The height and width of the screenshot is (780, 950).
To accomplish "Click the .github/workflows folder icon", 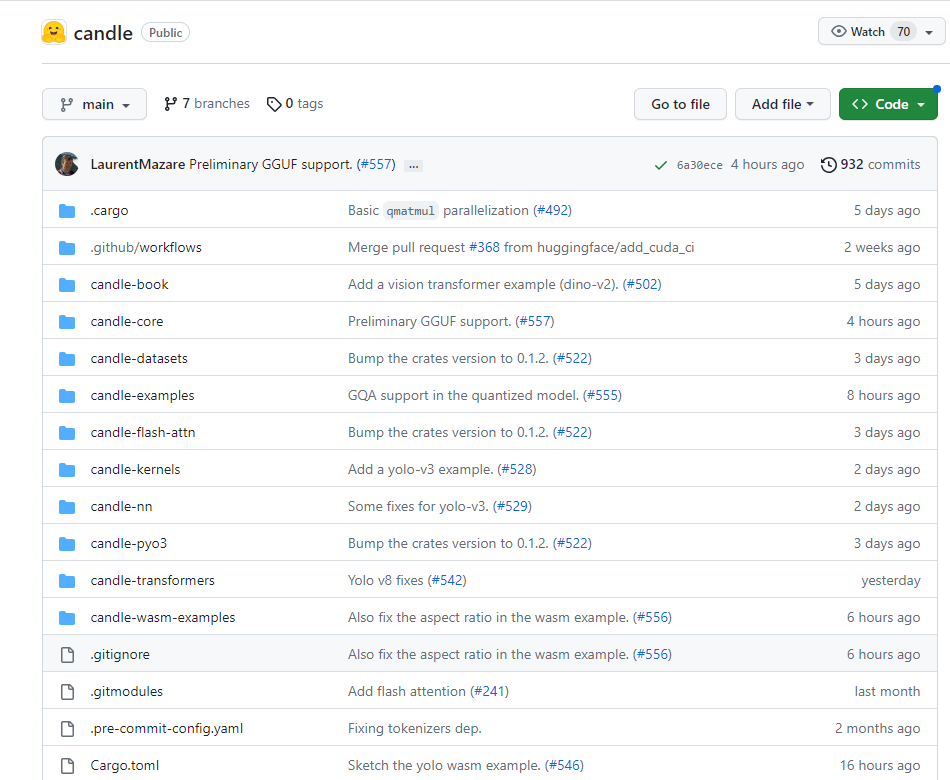I will click(x=67, y=248).
